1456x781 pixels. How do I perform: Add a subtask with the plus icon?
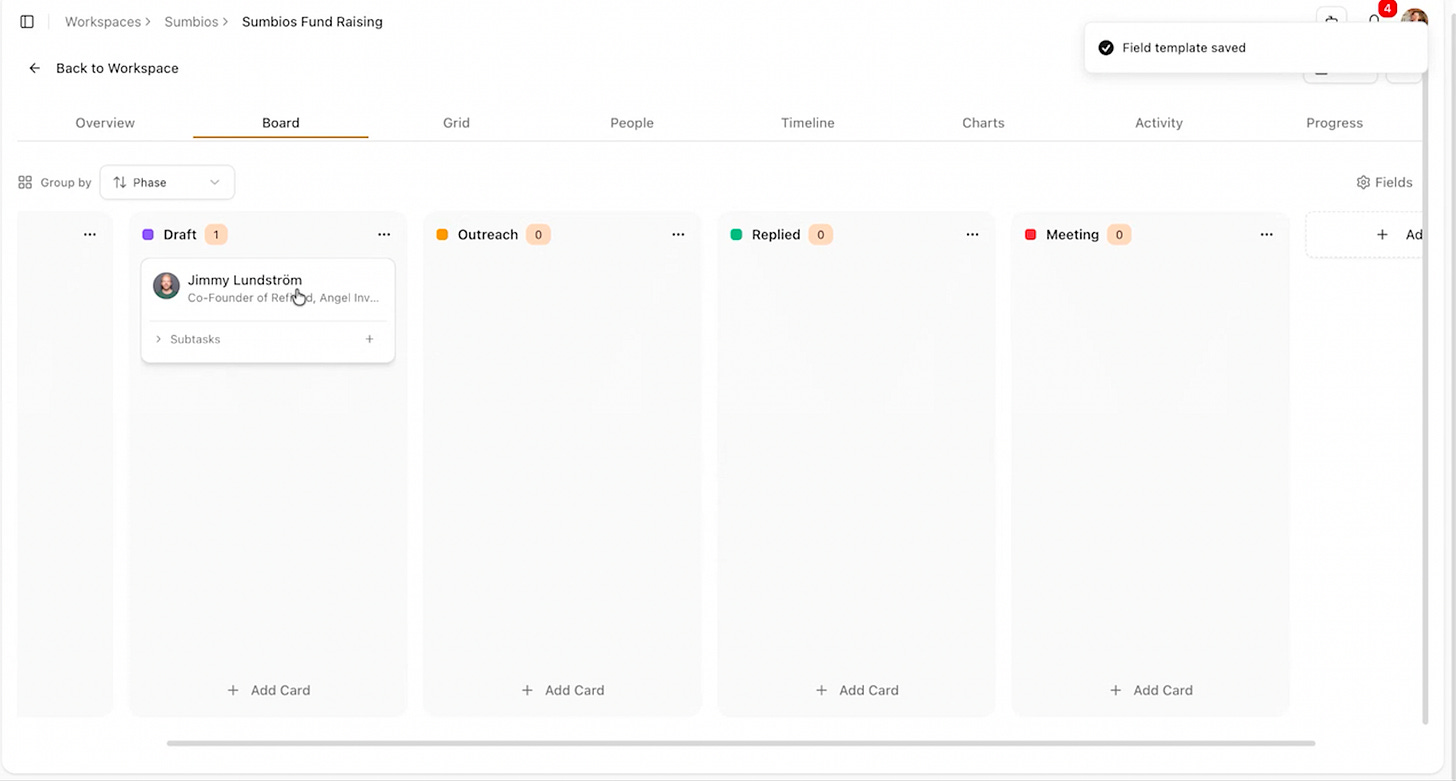pos(369,339)
